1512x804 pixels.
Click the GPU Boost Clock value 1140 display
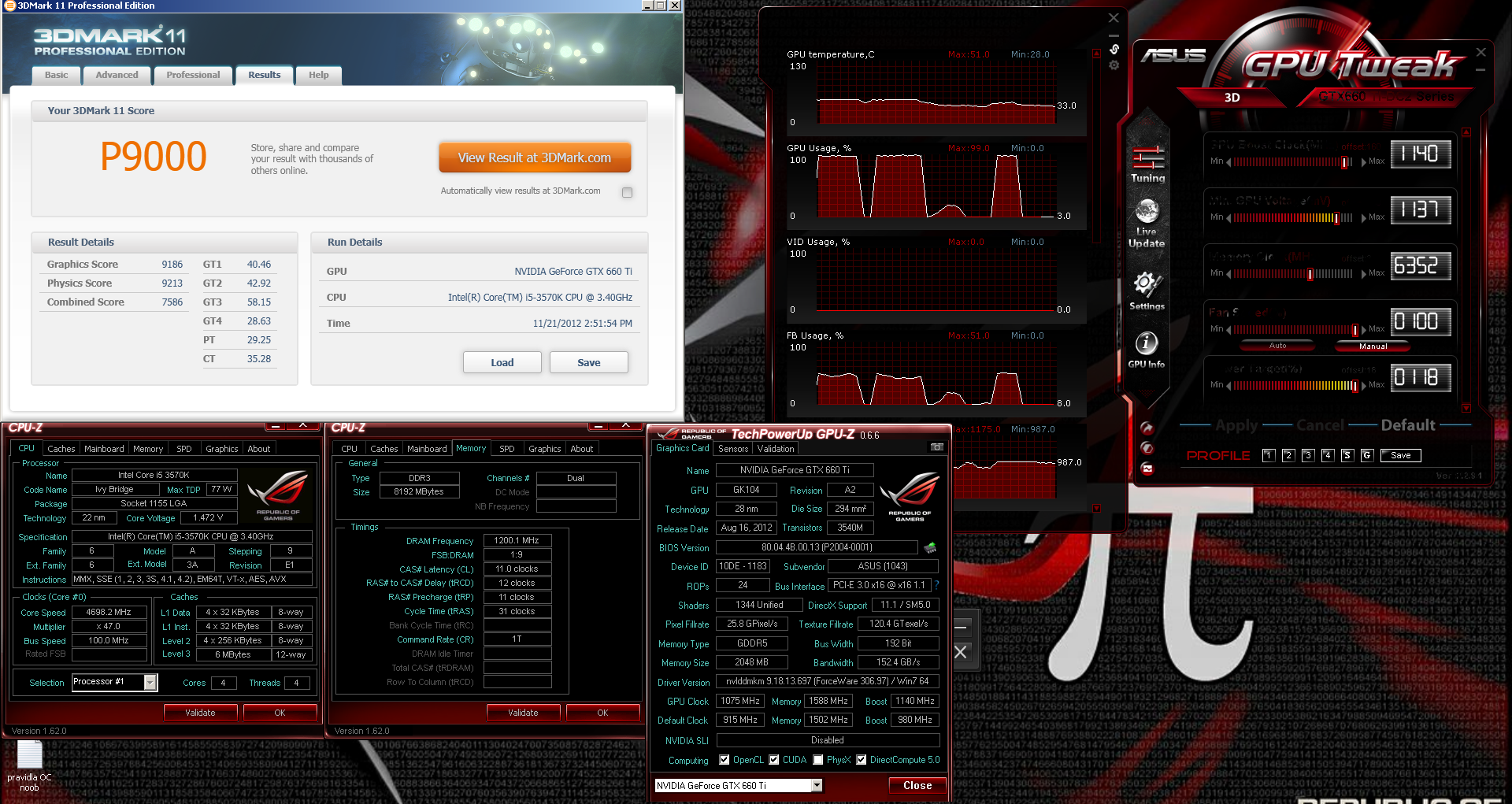(1421, 154)
